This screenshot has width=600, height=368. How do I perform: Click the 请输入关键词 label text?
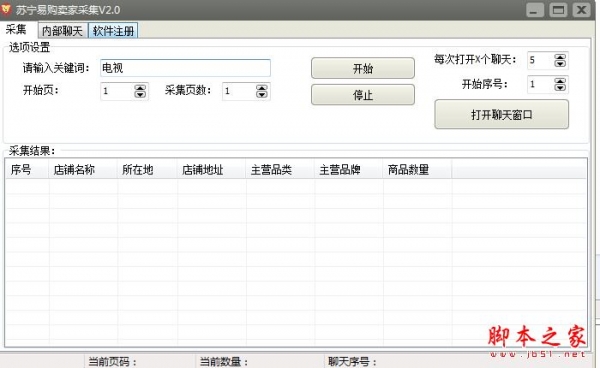coord(56,68)
